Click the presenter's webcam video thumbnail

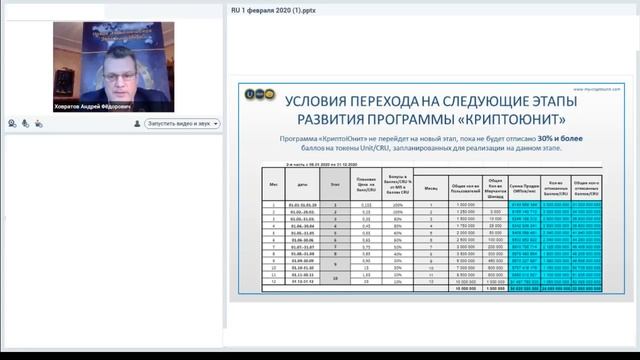113,67
